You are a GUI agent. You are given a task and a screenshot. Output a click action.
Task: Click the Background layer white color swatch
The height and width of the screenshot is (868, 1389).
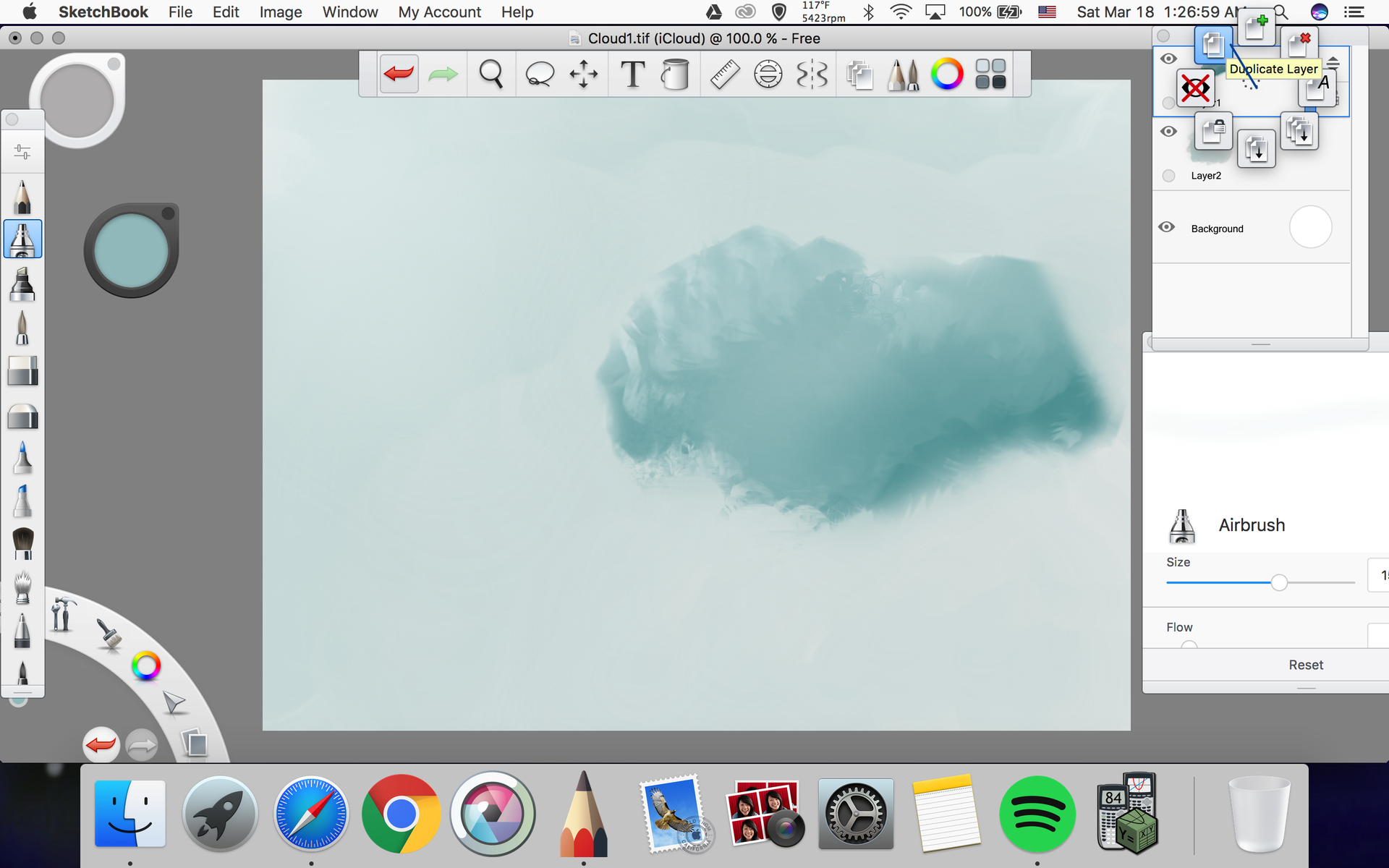pos(1310,227)
